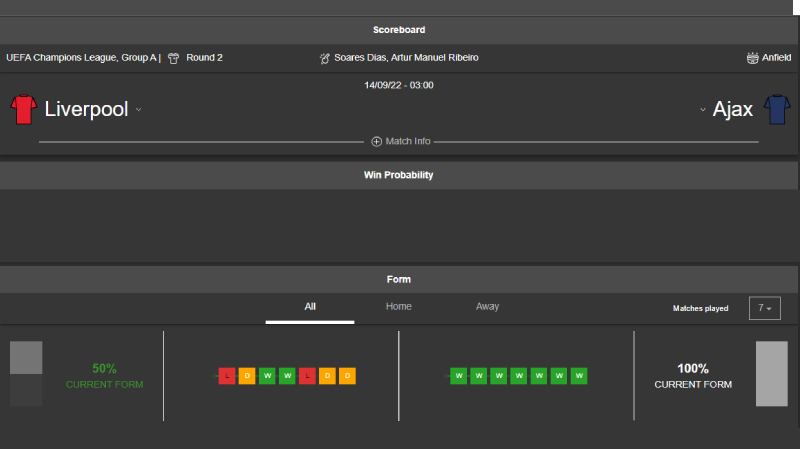Expand the Ajax team dropdown chevron
This screenshot has width=800, height=449.
click(x=703, y=110)
